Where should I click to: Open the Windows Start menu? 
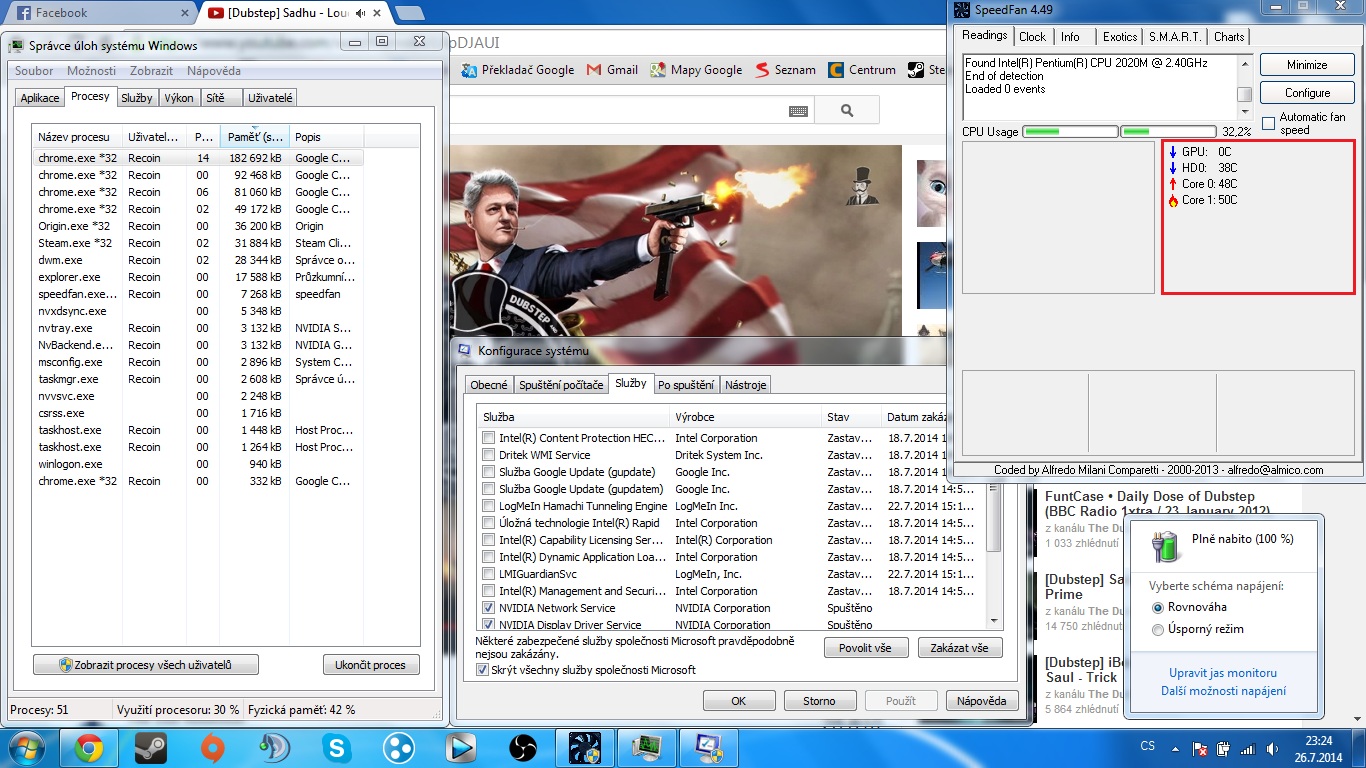(27, 747)
